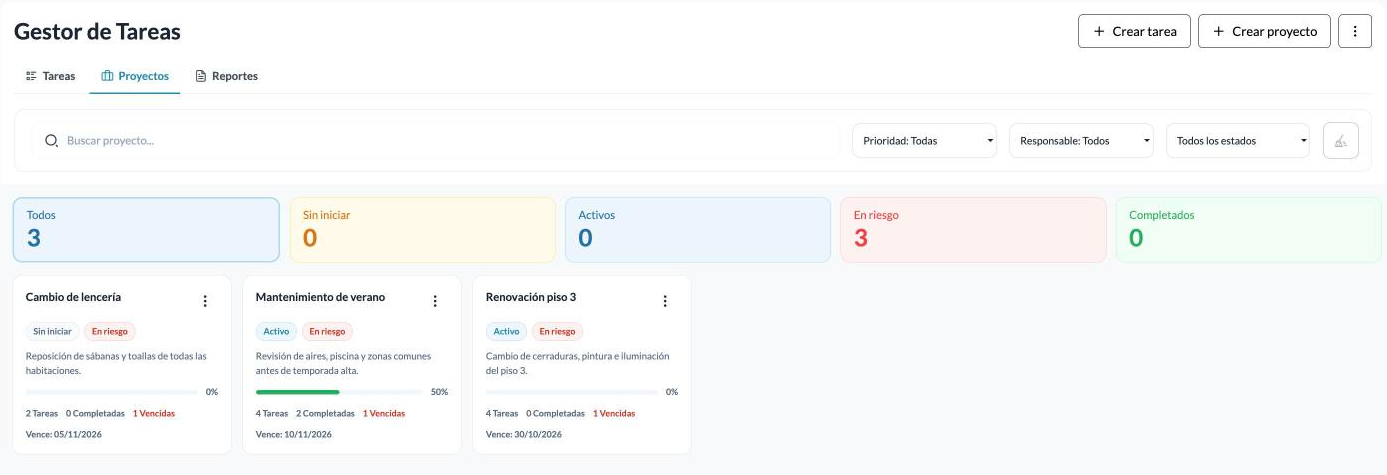1387x475 pixels.
Task: Click Cambio de lencería description text
Action: point(116,363)
